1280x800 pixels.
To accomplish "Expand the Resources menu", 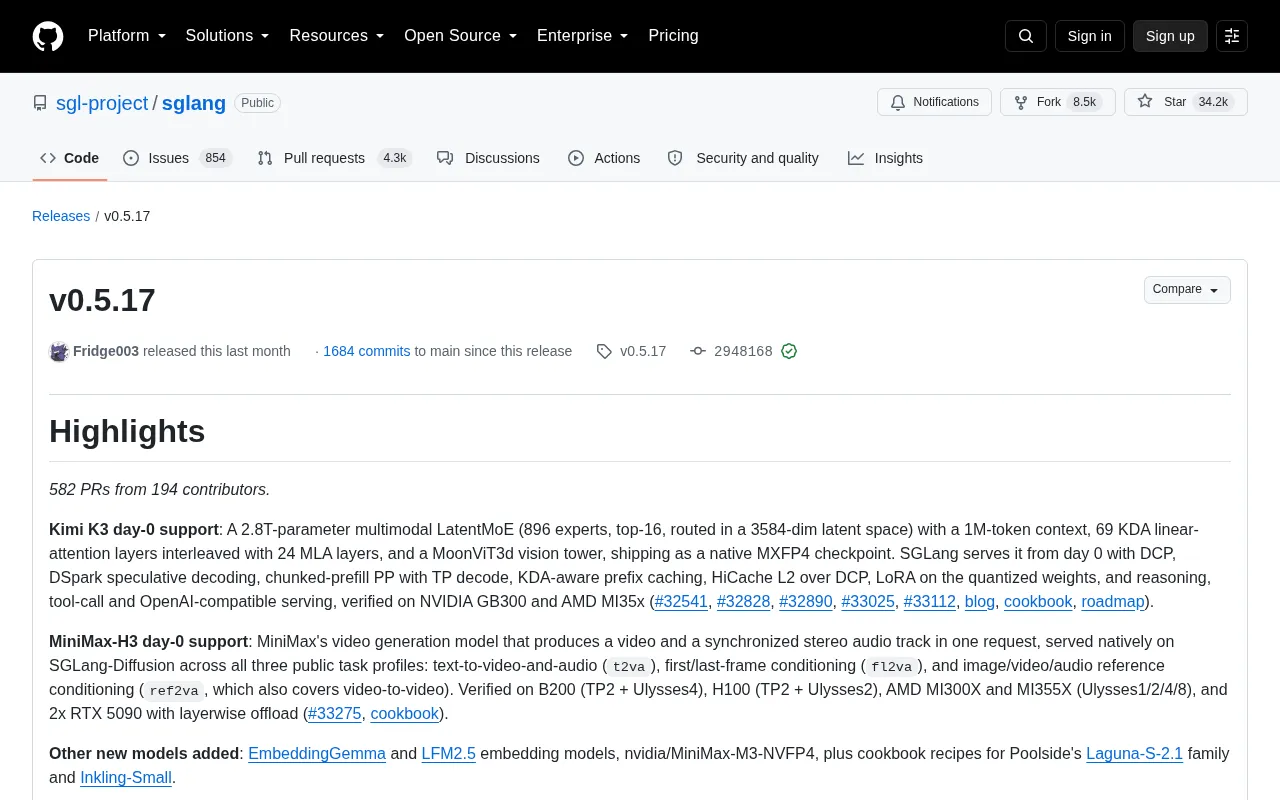I will coord(337,36).
